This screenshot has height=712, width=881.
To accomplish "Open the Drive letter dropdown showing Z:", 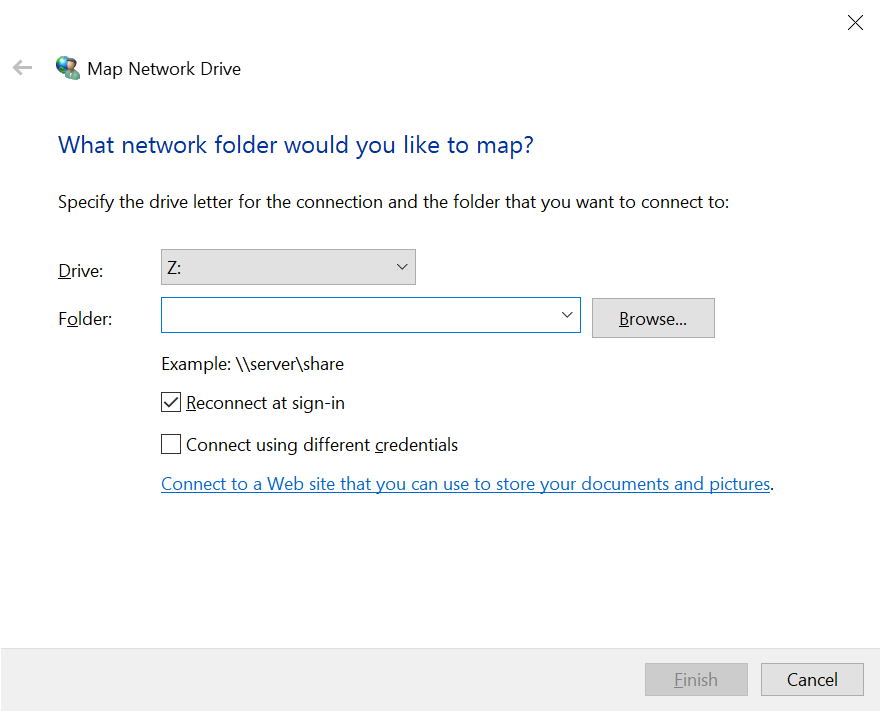I will 401,266.
